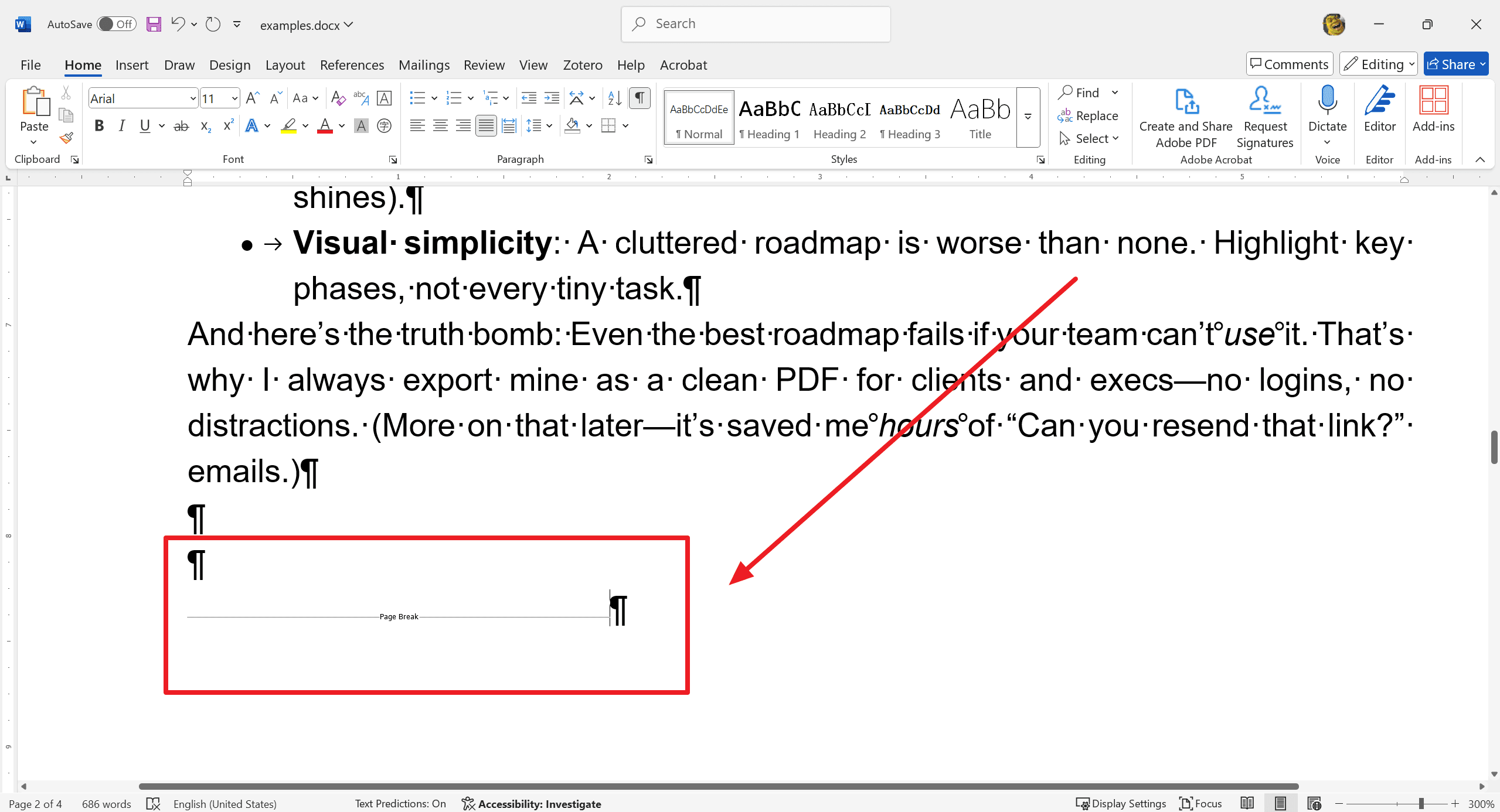Center the paragraph text
The image size is (1500, 812).
tap(440, 126)
